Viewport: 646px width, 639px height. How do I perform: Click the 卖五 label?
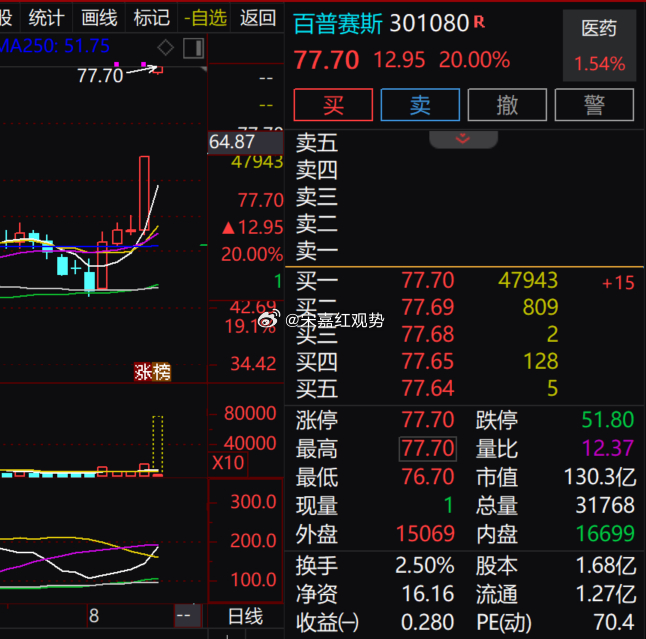[317, 143]
